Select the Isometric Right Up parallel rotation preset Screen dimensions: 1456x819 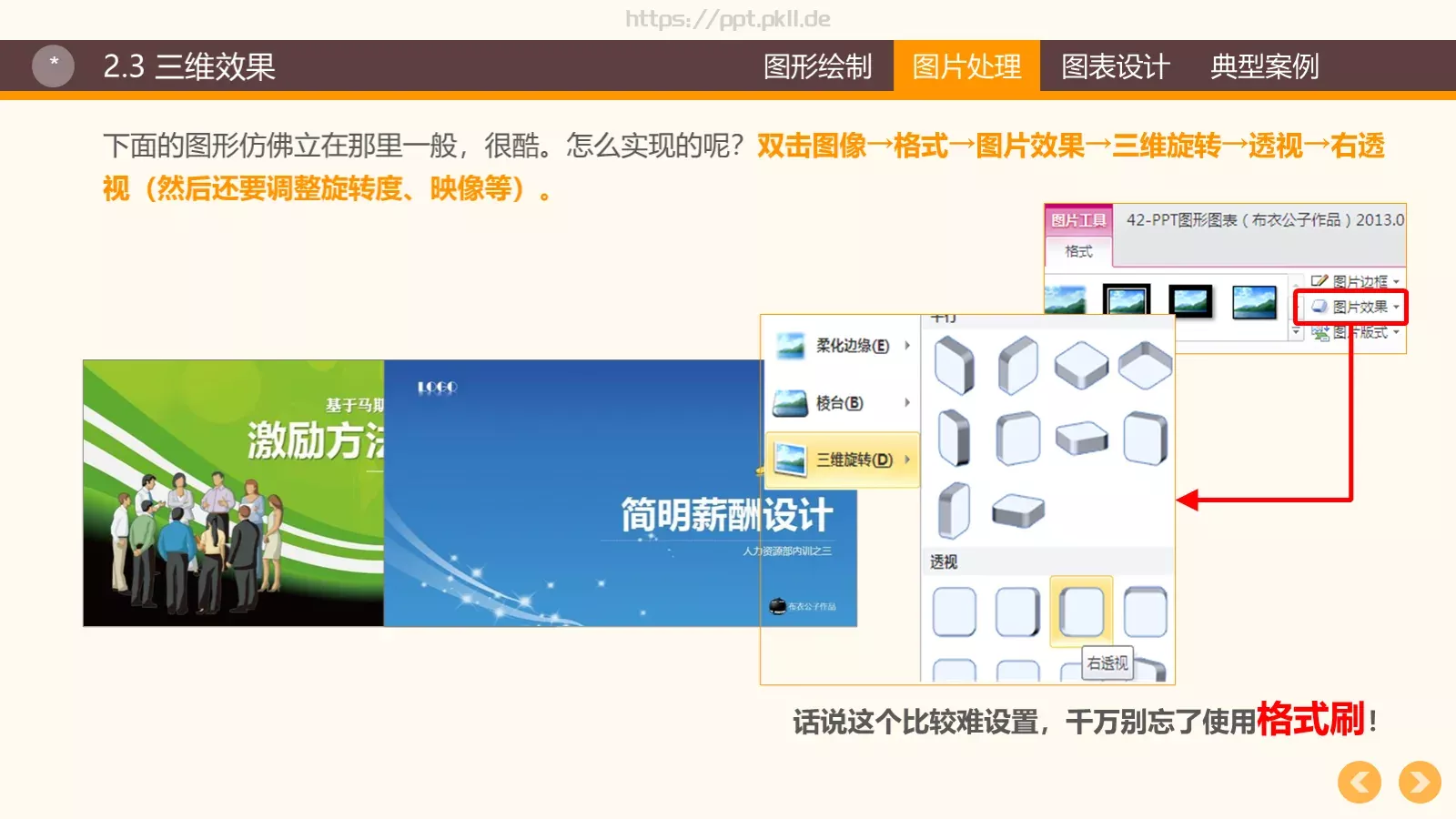(1018, 365)
